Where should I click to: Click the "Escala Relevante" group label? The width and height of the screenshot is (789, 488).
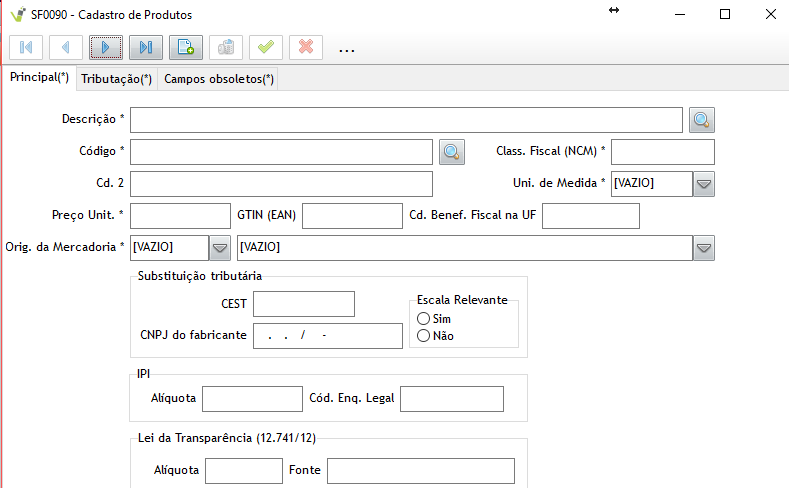pyautogui.click(x=462, y=300)
